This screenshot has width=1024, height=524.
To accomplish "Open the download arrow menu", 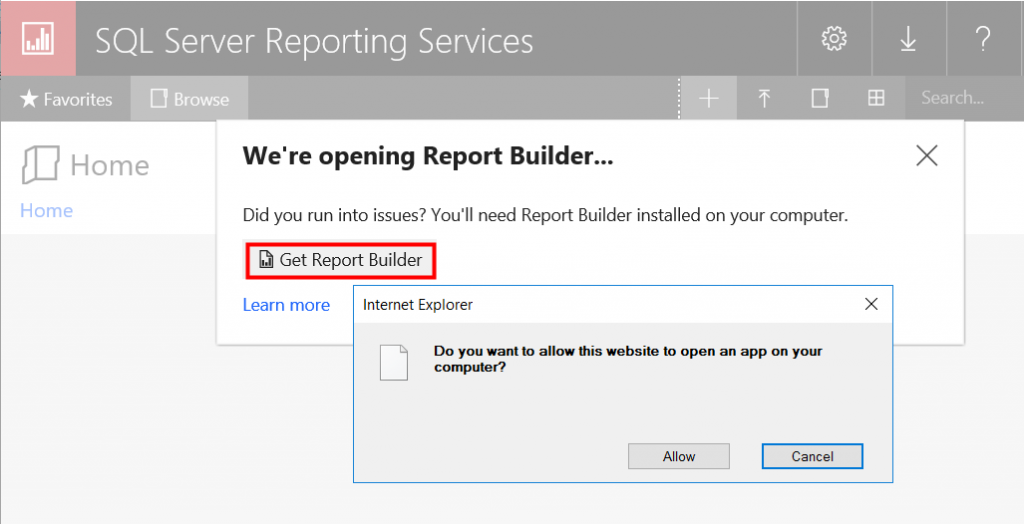I will click(x=908, y=39).
